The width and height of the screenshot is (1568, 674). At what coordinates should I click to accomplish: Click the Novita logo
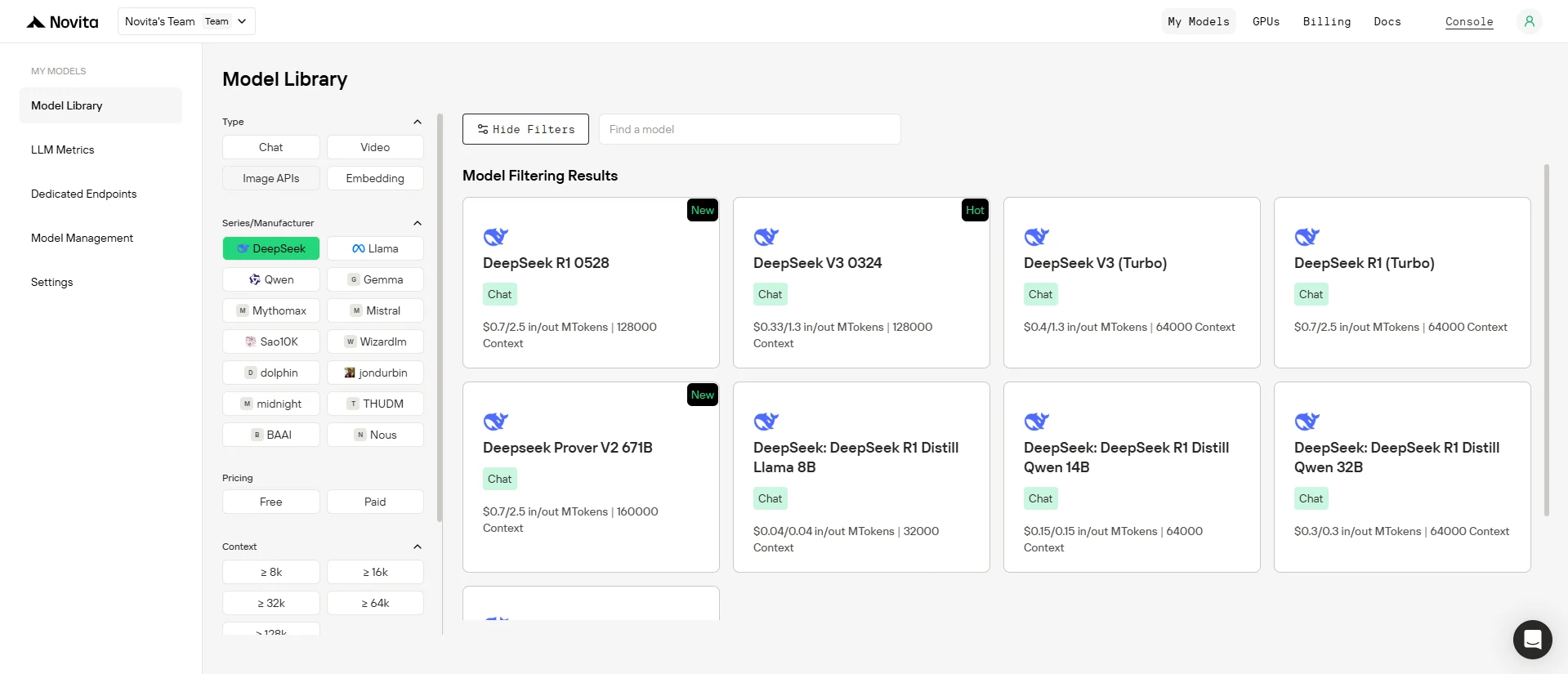click(x=62, y=22)
